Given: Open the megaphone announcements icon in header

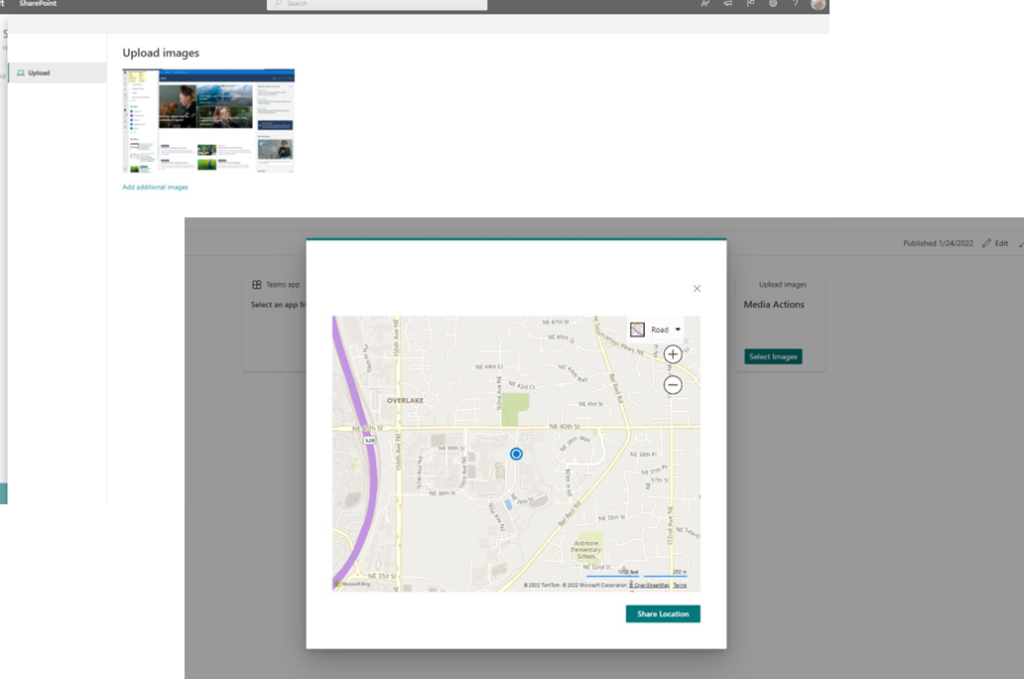Looking at the screenshot, I should click(x=728, y=4).
